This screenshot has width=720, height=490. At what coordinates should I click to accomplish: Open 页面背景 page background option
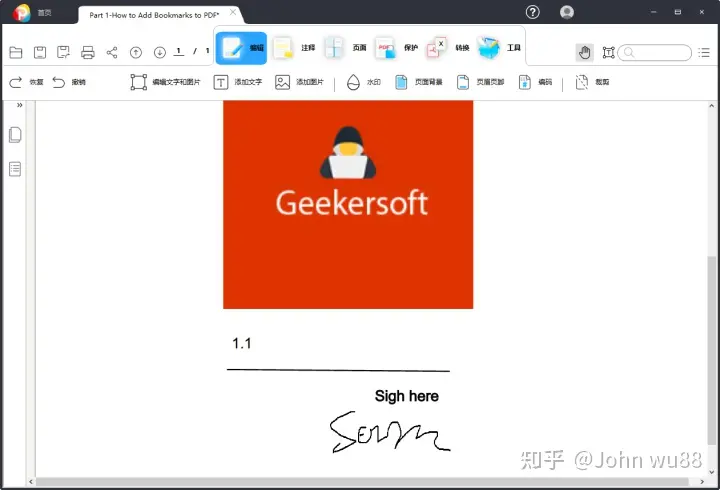[419, 82]
